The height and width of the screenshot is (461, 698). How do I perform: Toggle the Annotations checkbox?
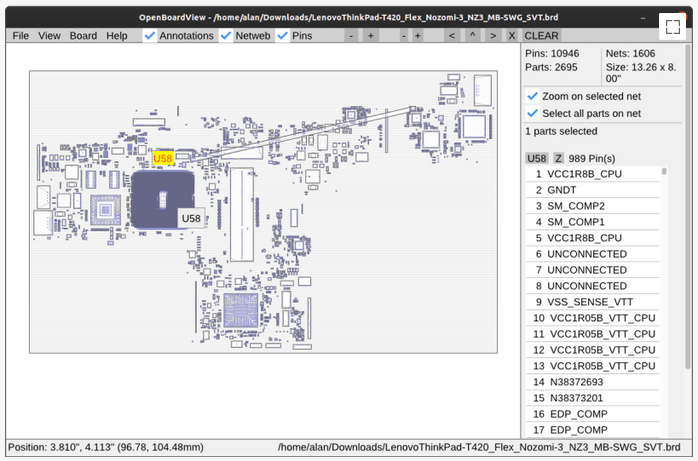(x=150, y=36)
